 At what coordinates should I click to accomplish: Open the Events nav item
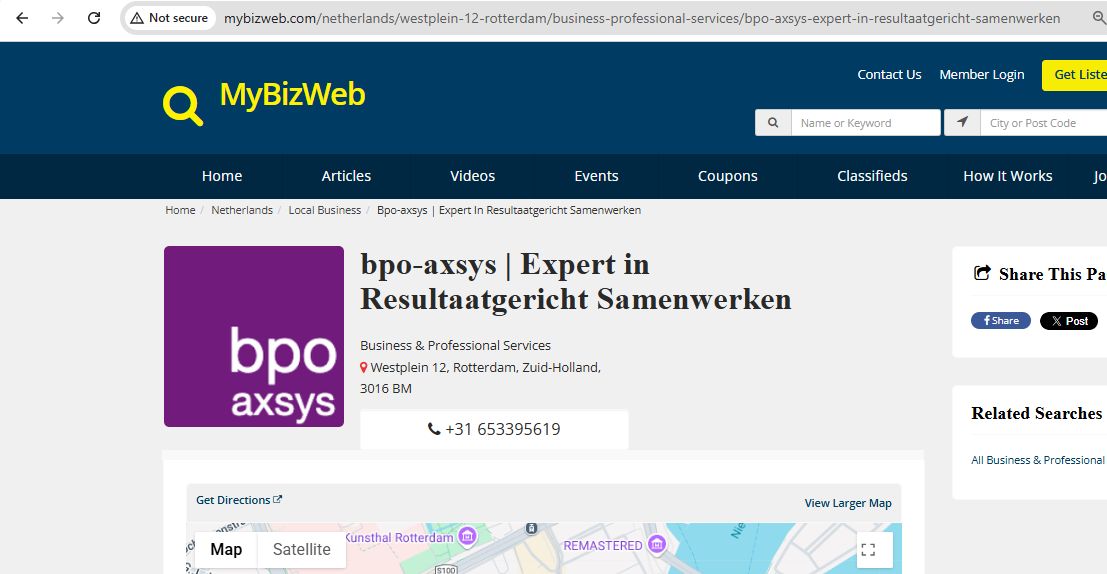pyautogui.click(x=596, y=176)
